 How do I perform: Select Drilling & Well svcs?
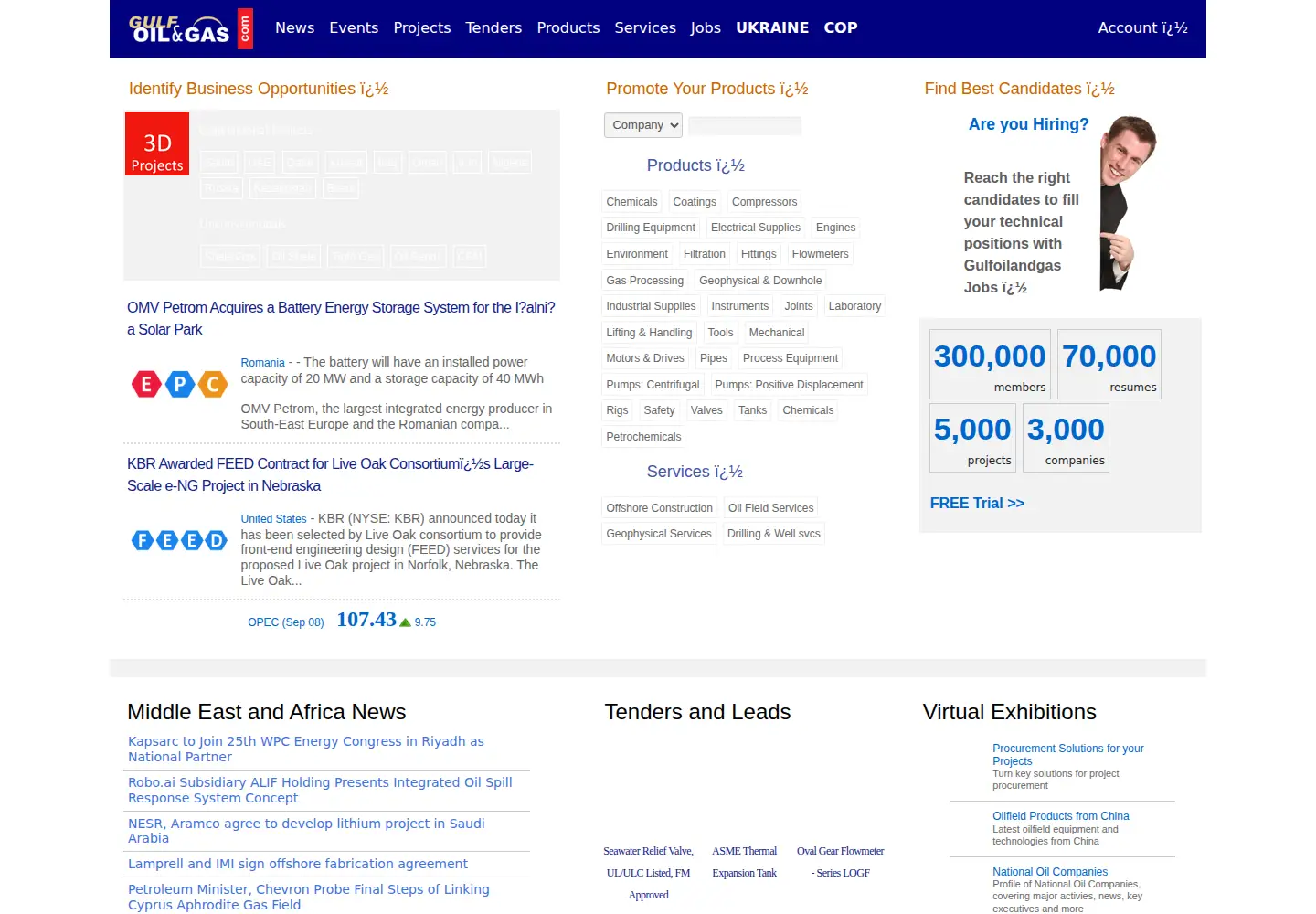[x=774, y=534]
